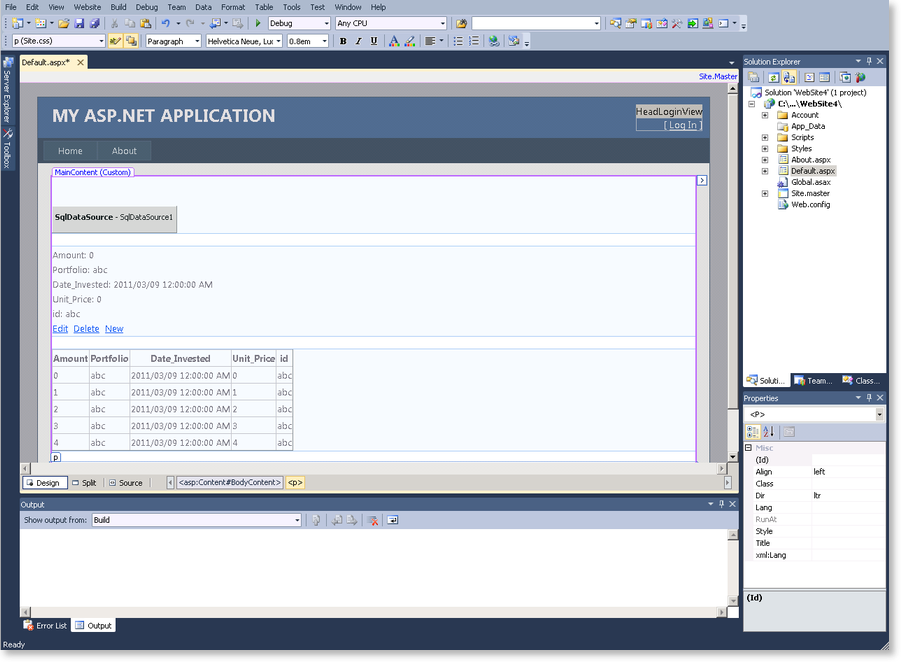901x662 pixels.
Task: Switch to Split view
Action: click(84, 483)
